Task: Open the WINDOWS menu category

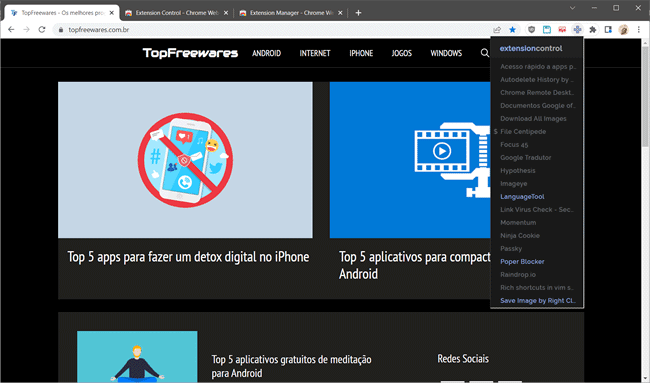Action: pos(446,53)
